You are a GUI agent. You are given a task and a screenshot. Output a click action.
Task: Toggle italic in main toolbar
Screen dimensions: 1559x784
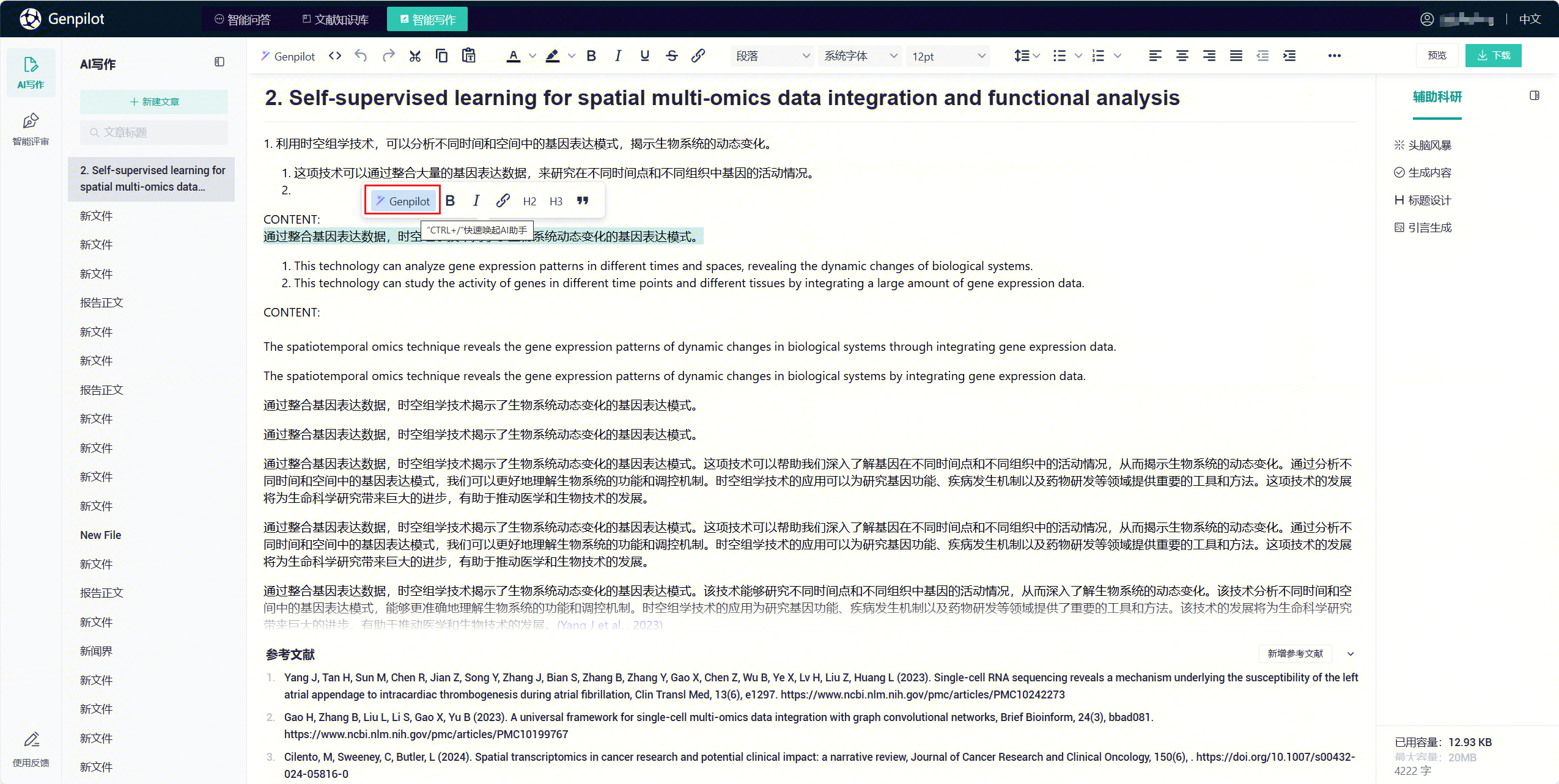click(x=618, y=56)
